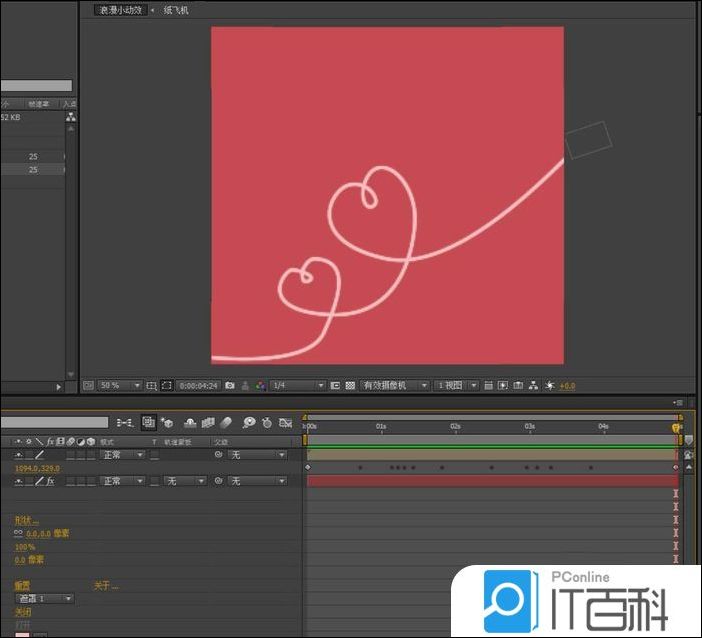Enable motion blur switch in timeline toolbar
Screen dimensions: 702x638
226,423
